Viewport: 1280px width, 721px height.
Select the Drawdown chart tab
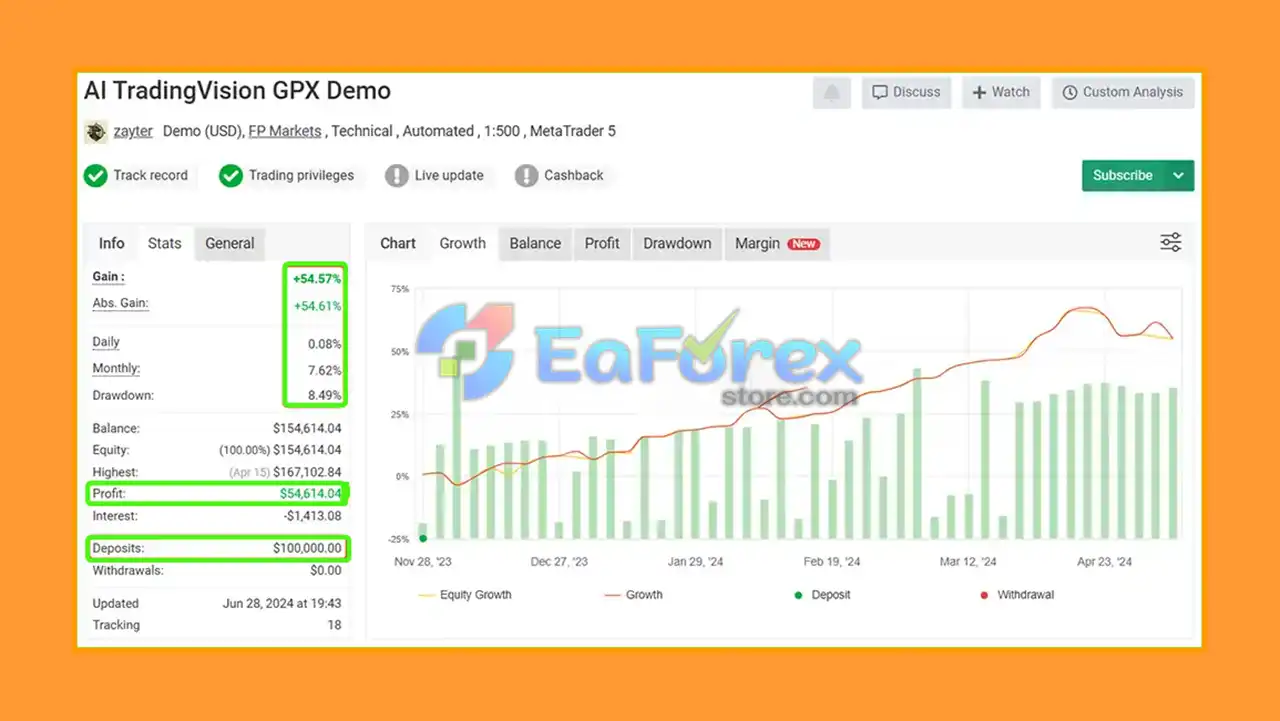click(677, 243)
